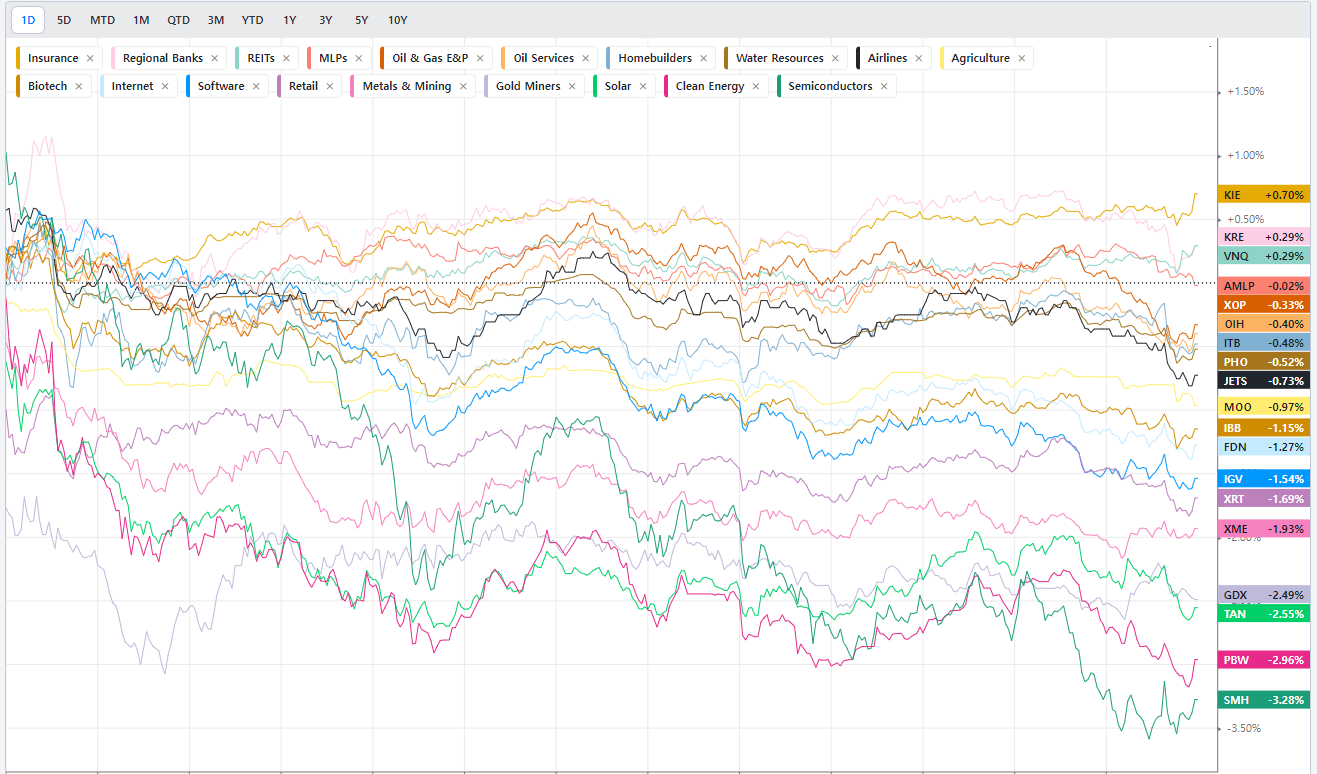Remove the Airlines series using its X

919,58
